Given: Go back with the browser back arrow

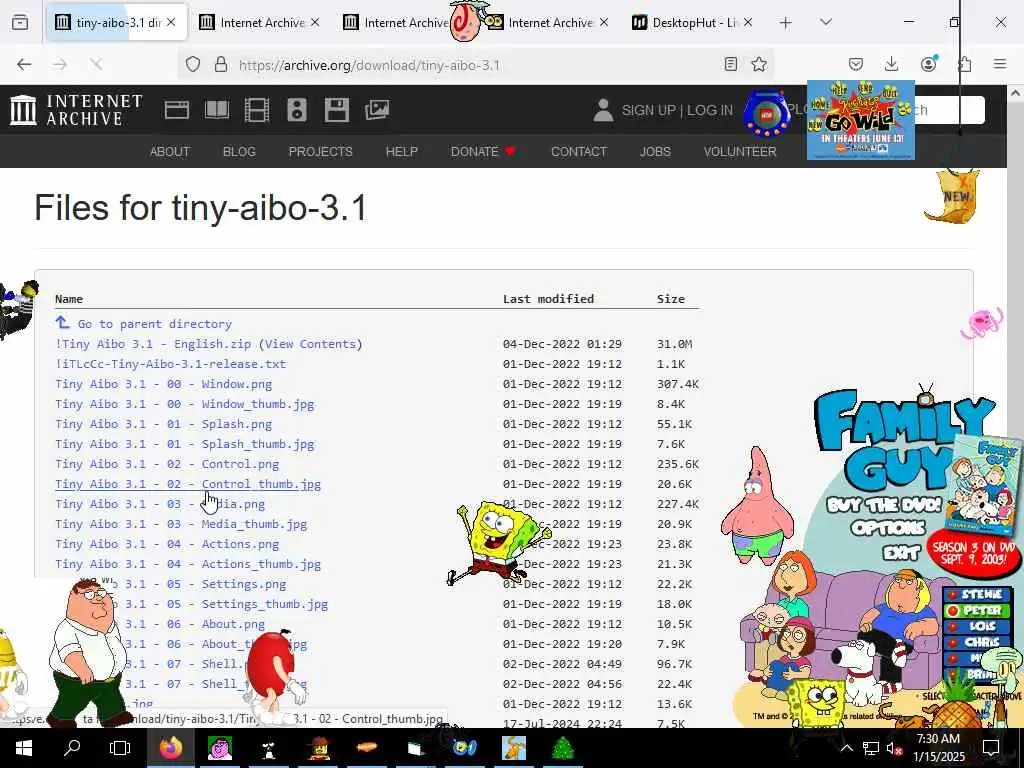Looking at the screenshot, I should click(24, 64).
